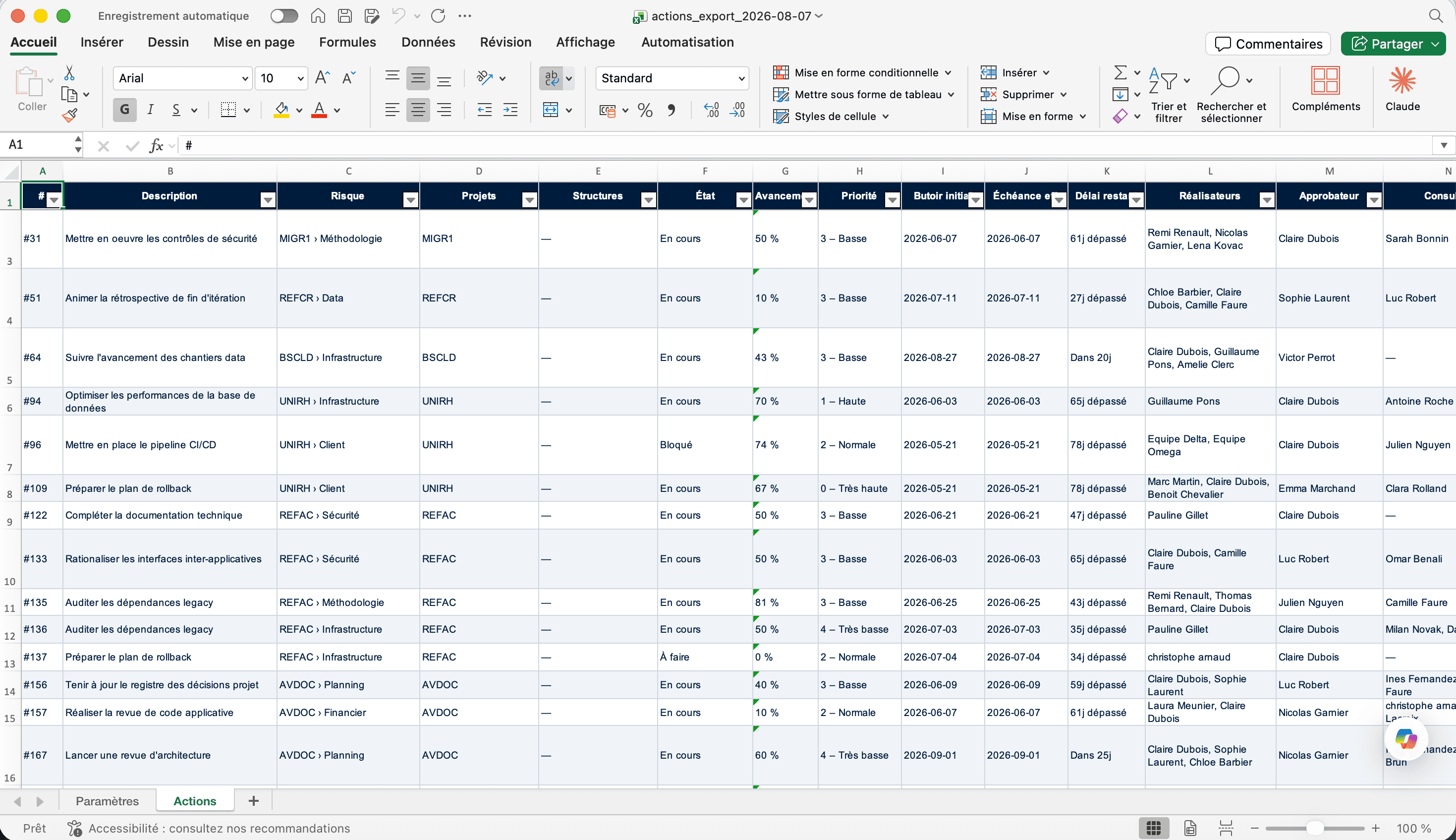Align text left
This screenshot has width=1456, height=840.
tap(392, 110)
